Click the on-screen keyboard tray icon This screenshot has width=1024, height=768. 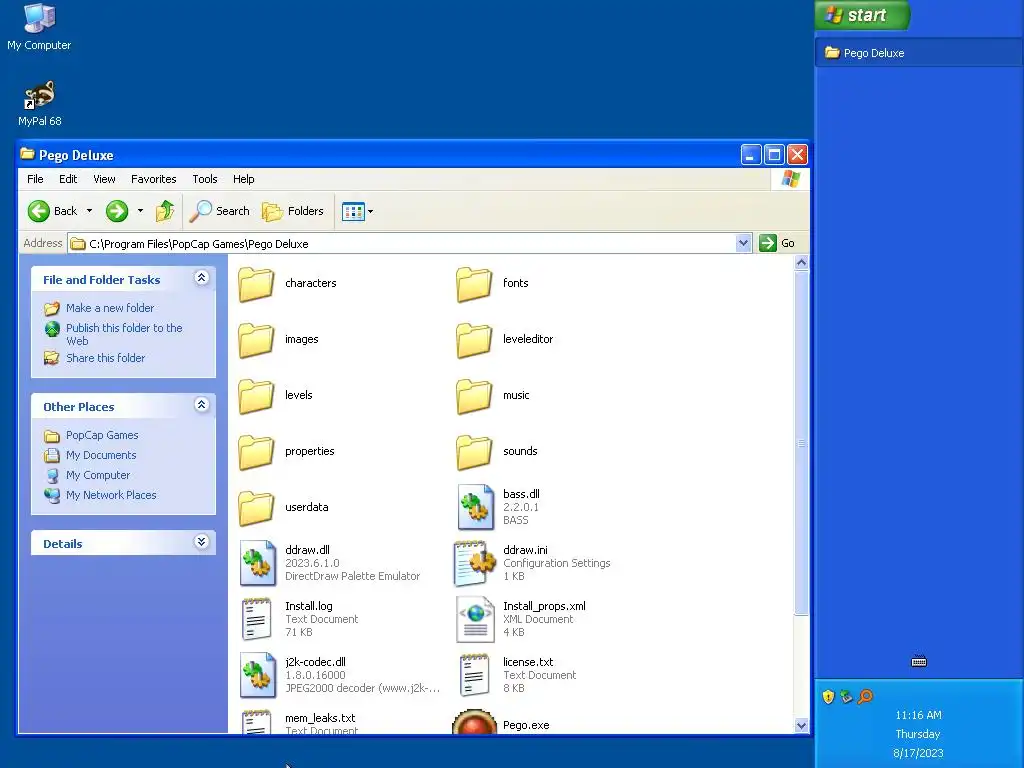tap(919, 662)
